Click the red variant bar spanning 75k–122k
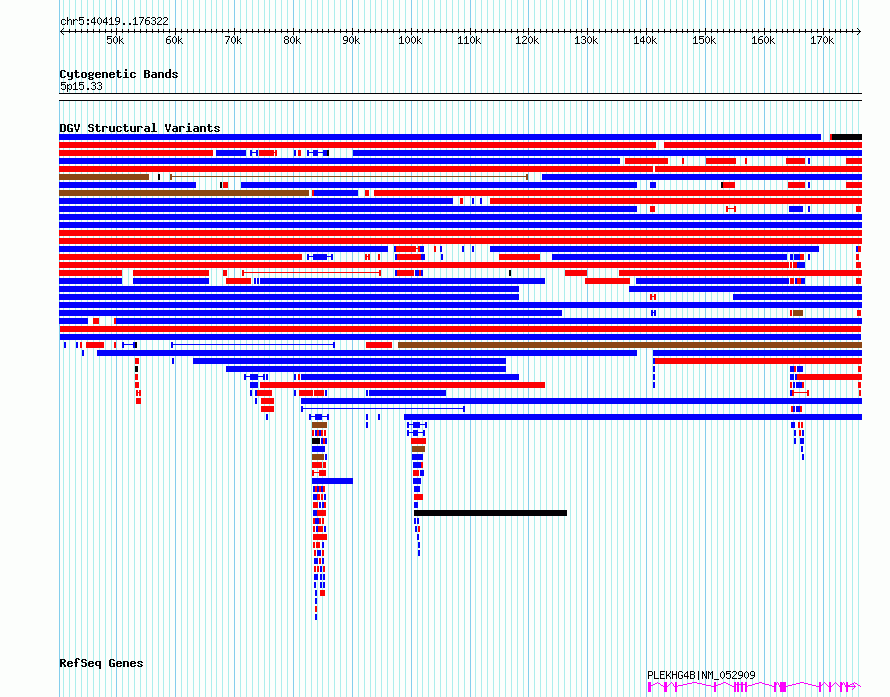The height and width of the screenshot is (697, 890). tap(402, 385)
